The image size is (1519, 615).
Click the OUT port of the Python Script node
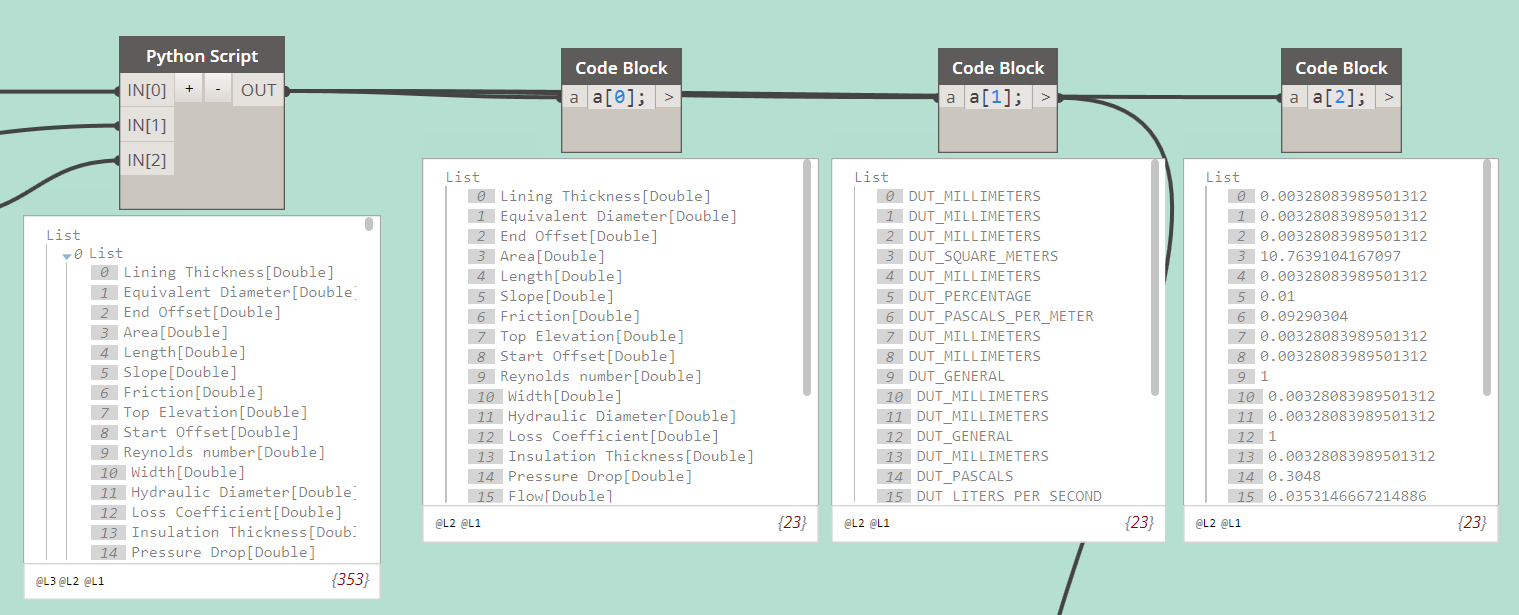258,89
